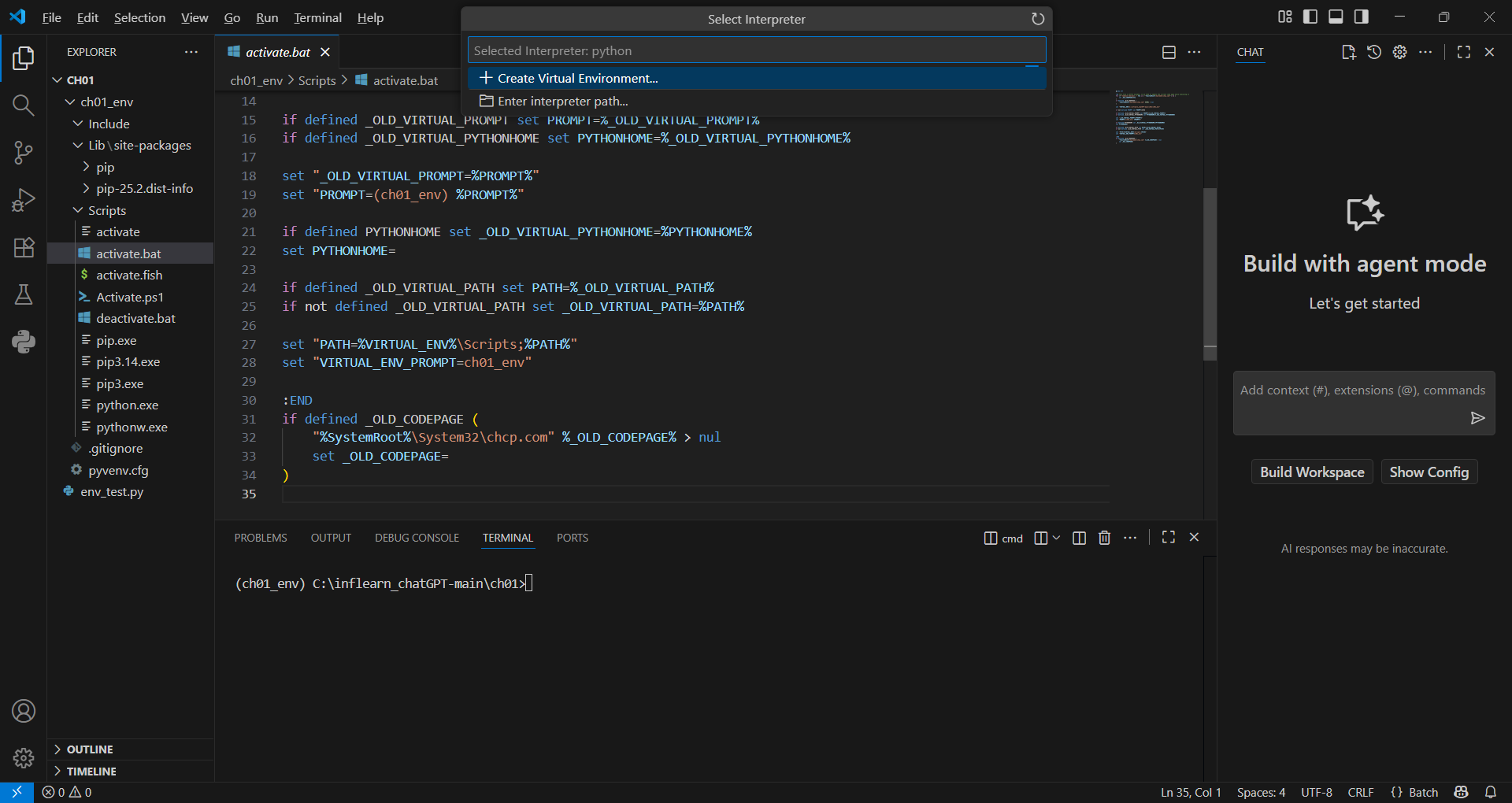
Task: Click the Search magnifier in activity bar
Action: pos(24,105)
